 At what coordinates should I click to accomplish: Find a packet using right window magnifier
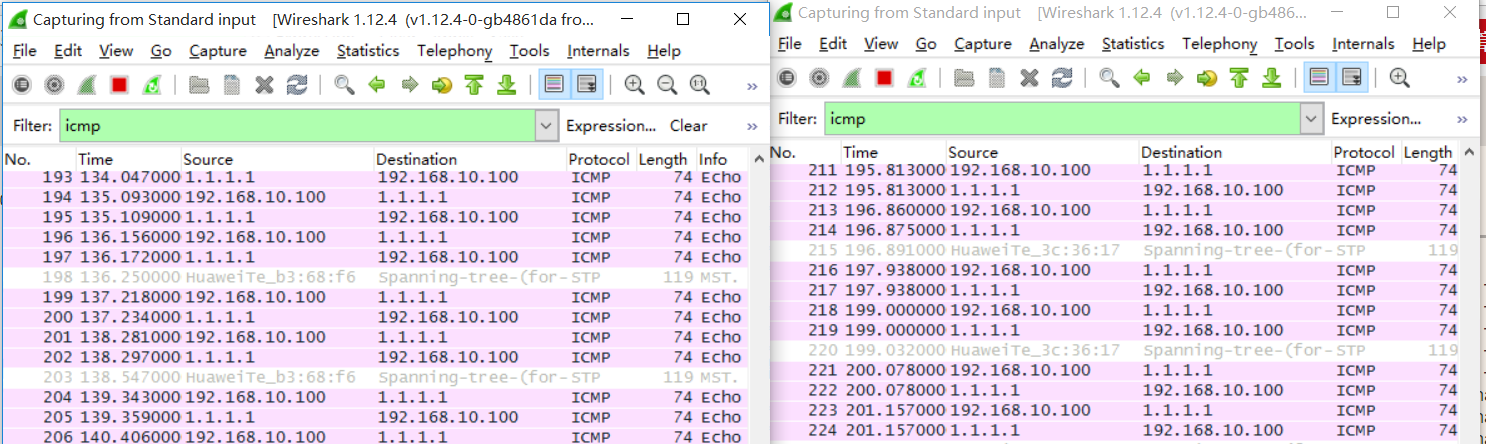coord(1108,78)
